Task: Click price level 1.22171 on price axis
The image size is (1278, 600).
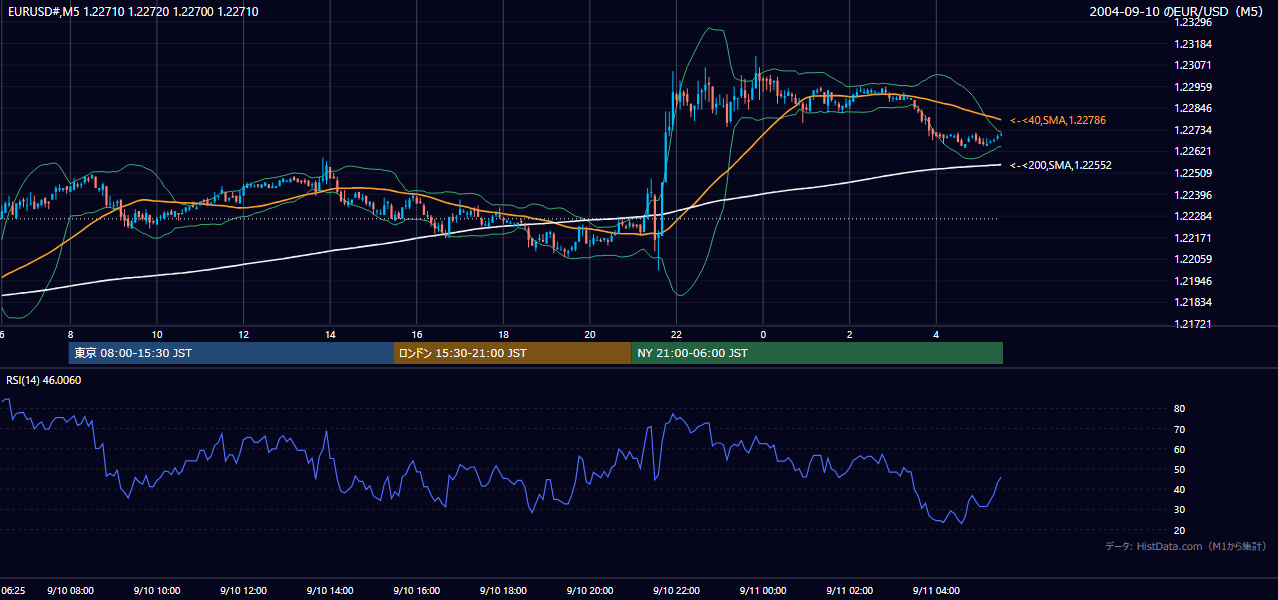Action: 1192,238
